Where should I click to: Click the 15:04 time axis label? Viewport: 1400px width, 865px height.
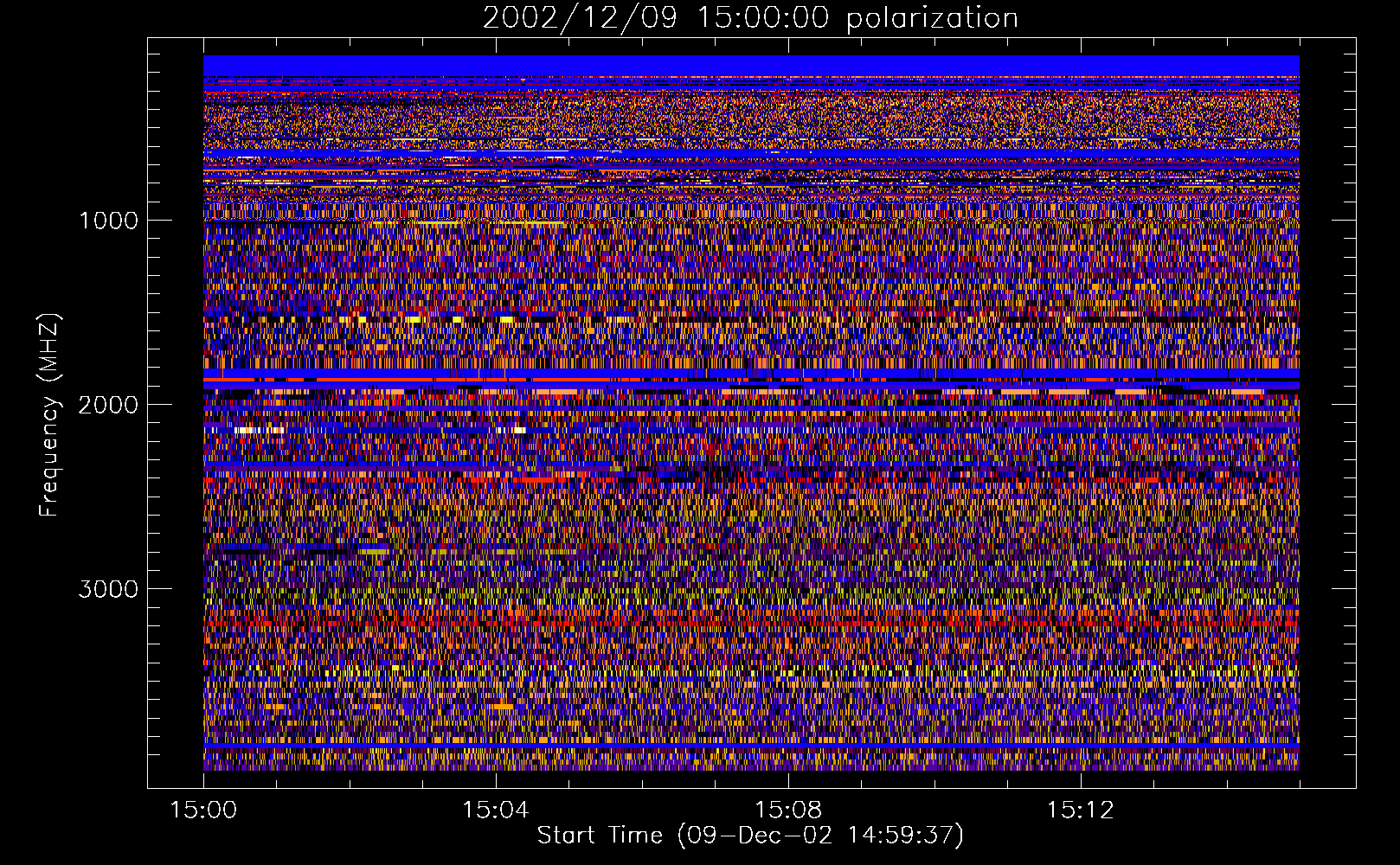coord(495,811)
